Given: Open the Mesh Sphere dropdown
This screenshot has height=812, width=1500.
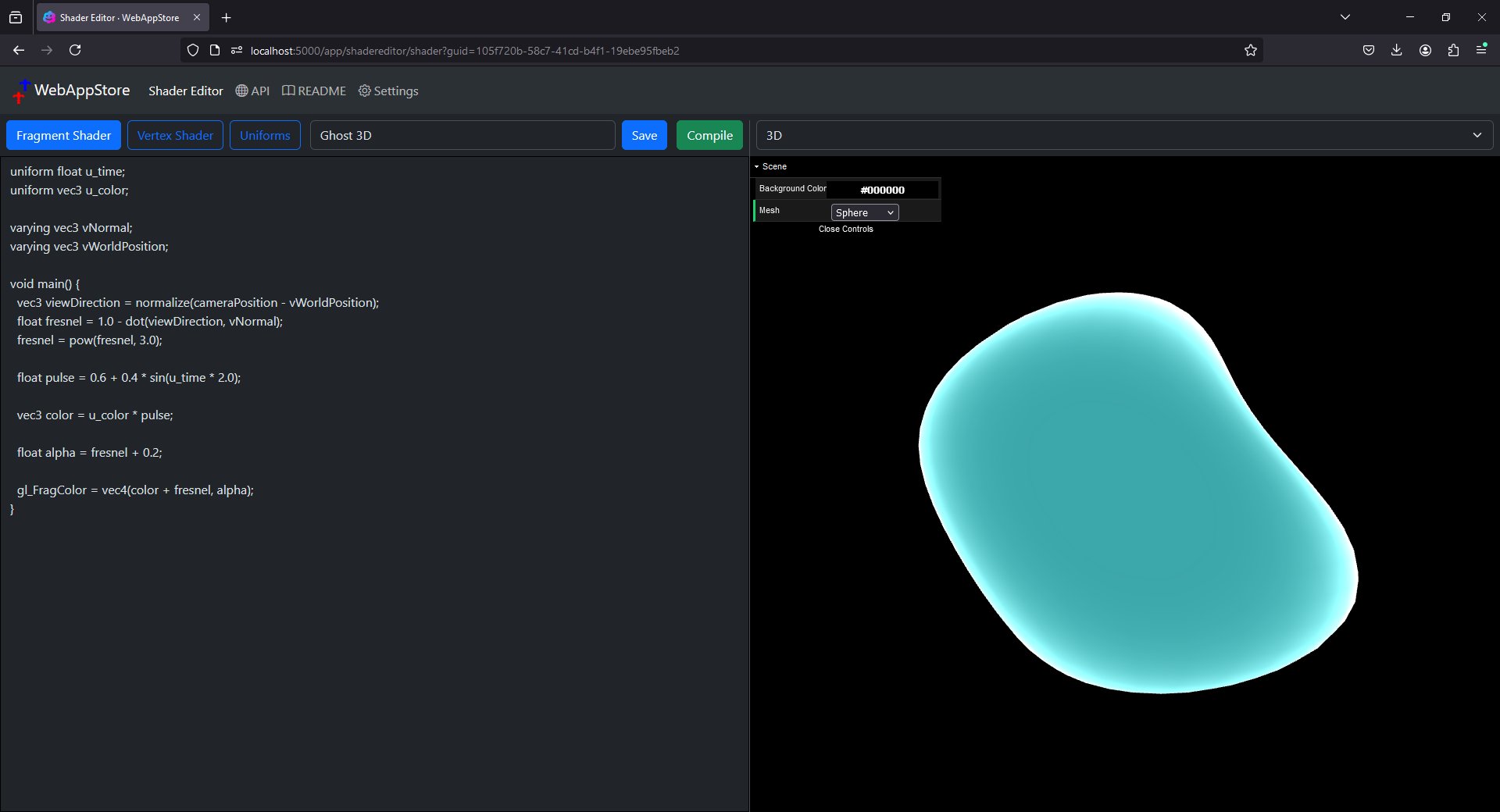Looking at the screenshot, I should 864,212.
